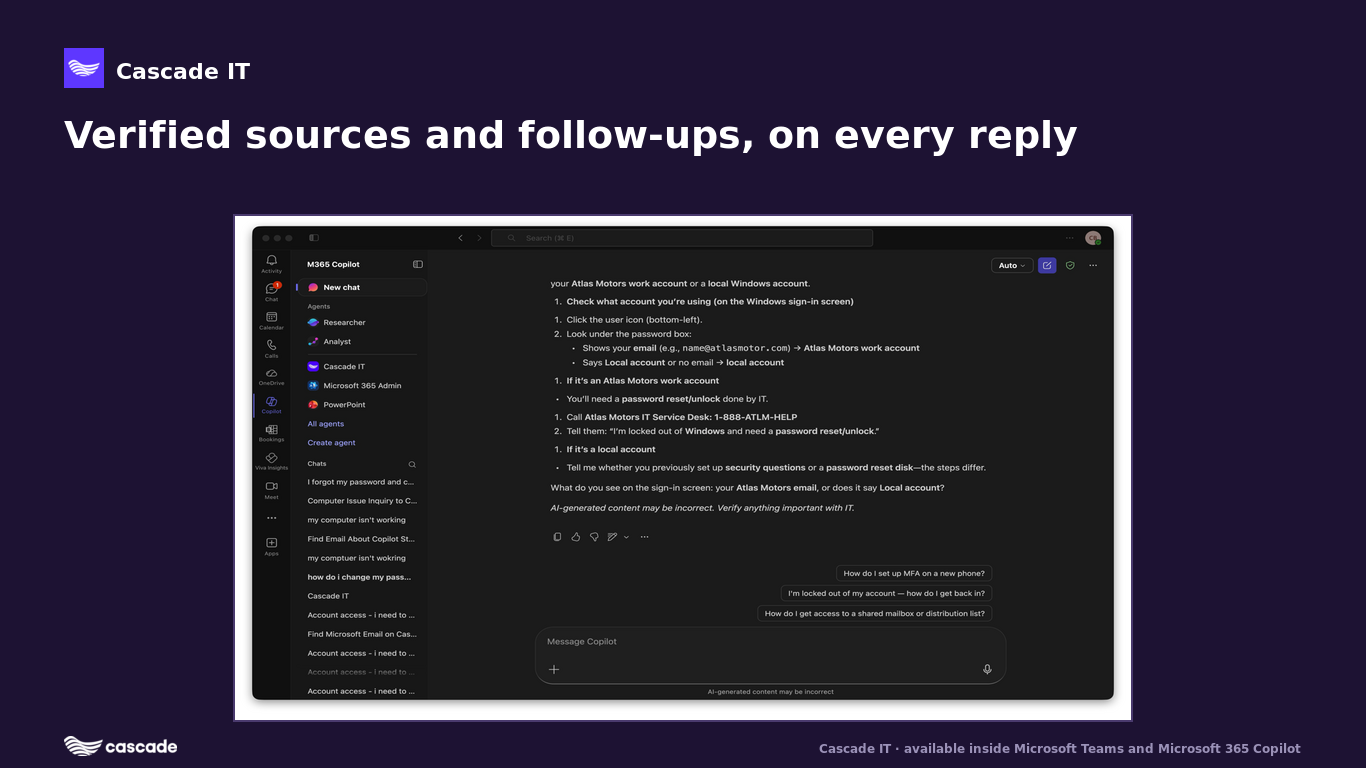Open the Meet app
This screenshot has height=768, width=1366.
[x=271, y=489]
